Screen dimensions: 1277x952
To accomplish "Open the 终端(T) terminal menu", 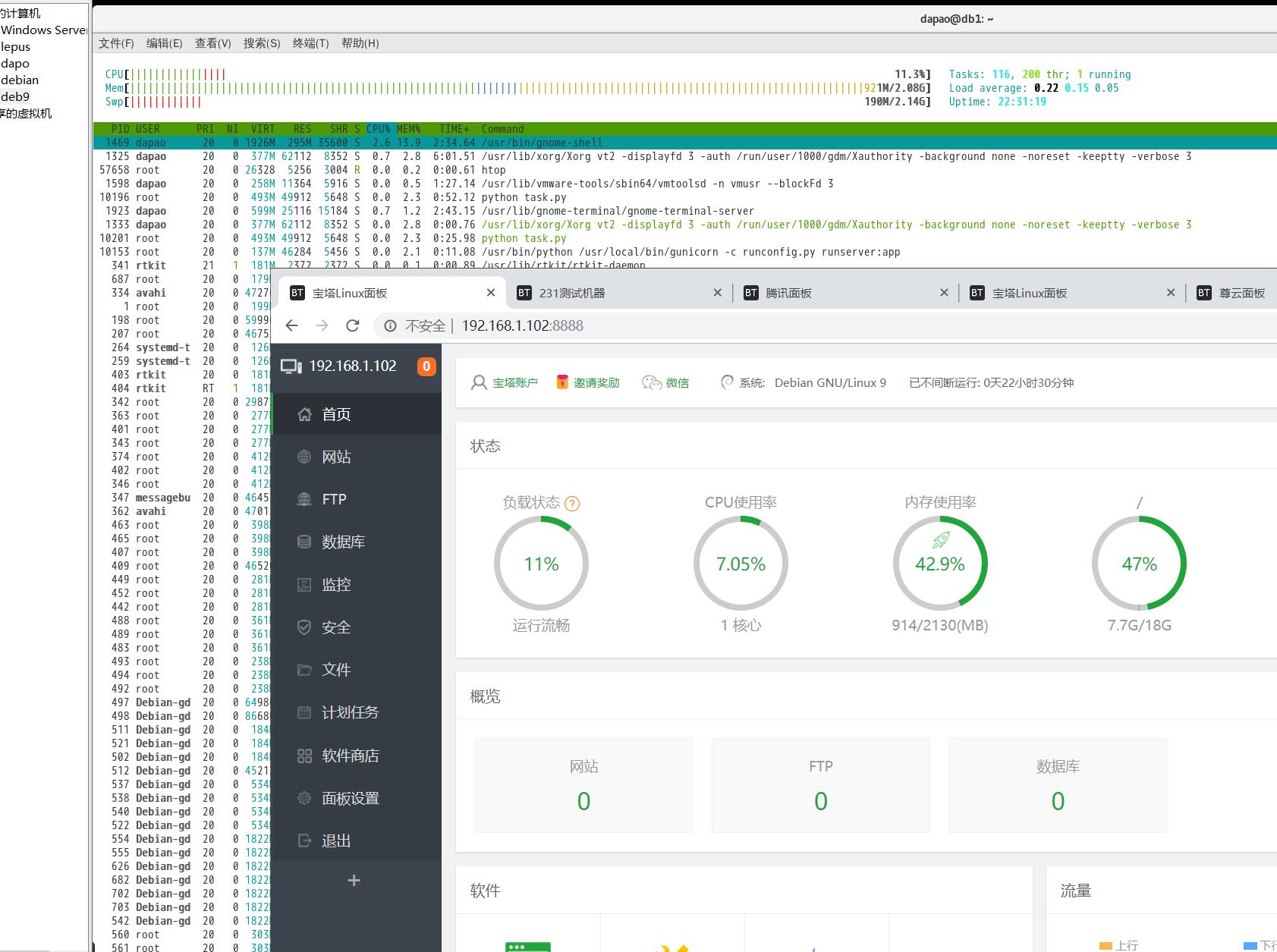I will pos(310,43).
